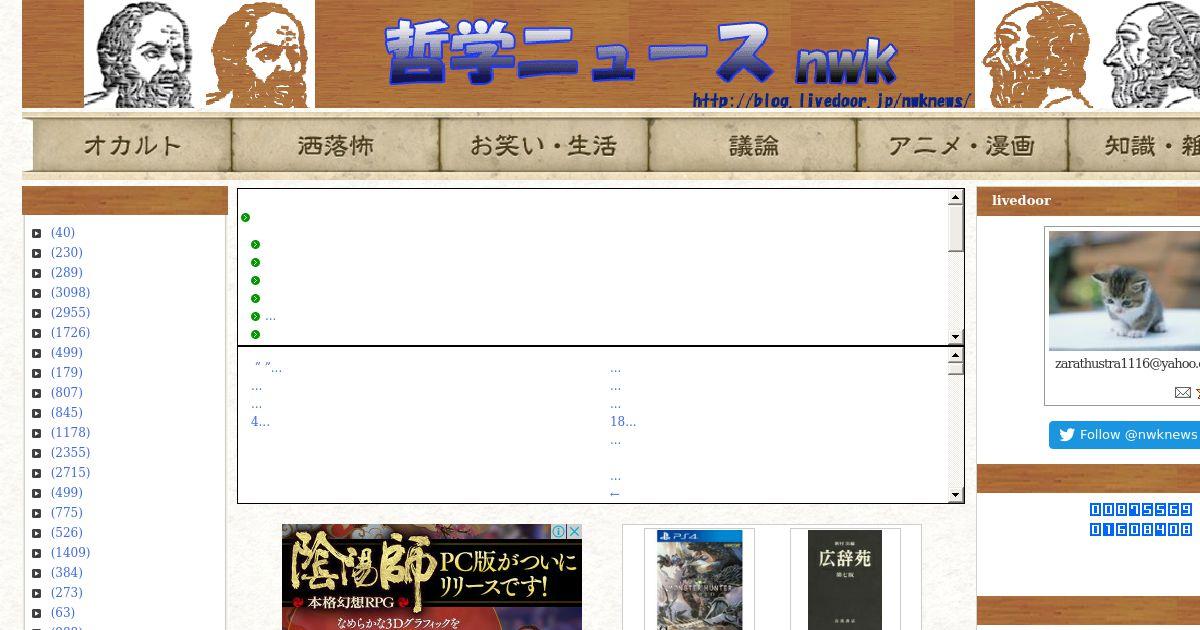The height and width of the screenshot is (630, 1200).
Task: Click the livedoor panel heading
Action: pos(1021,201)
